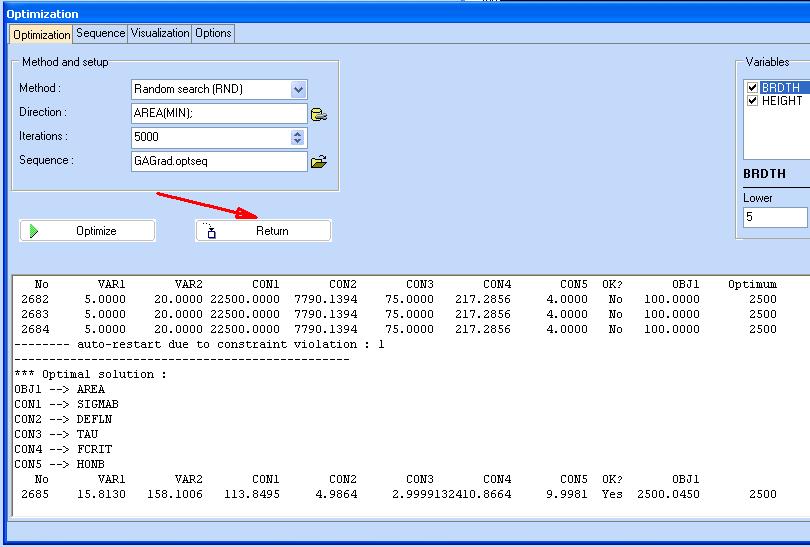Expand the Method dropdown list
Viewport: 810px width, 547px height.
pyautogui.click(x=298, y=89)
